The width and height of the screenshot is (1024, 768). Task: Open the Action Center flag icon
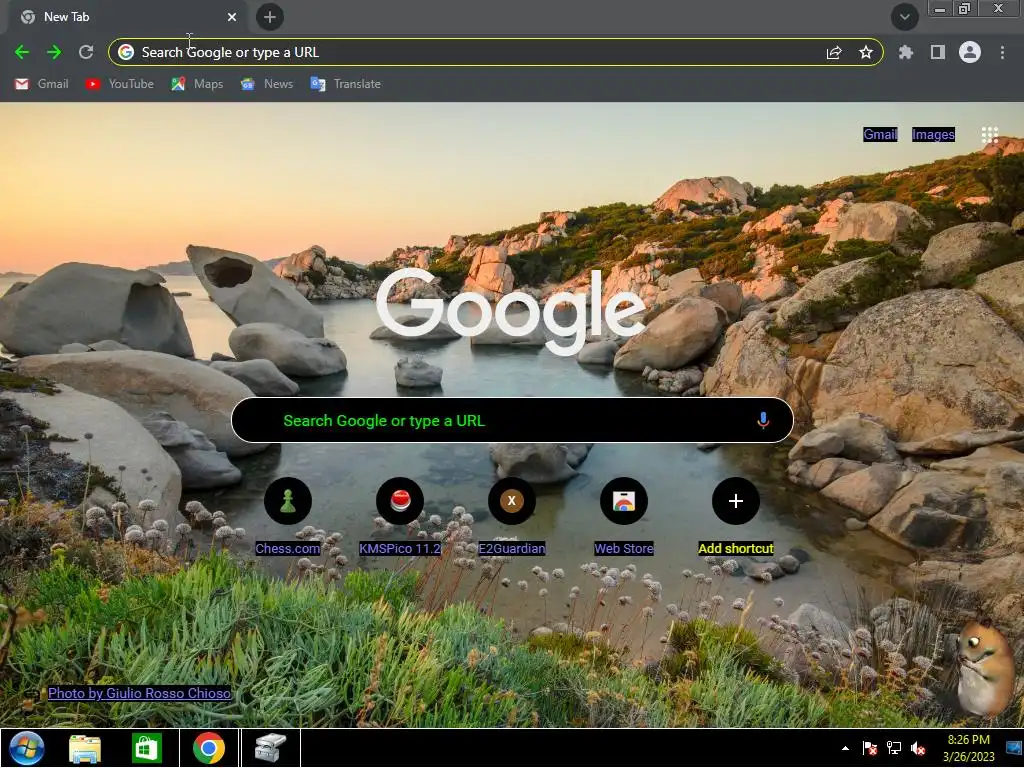pyautogui.click(x=870, y=748)
